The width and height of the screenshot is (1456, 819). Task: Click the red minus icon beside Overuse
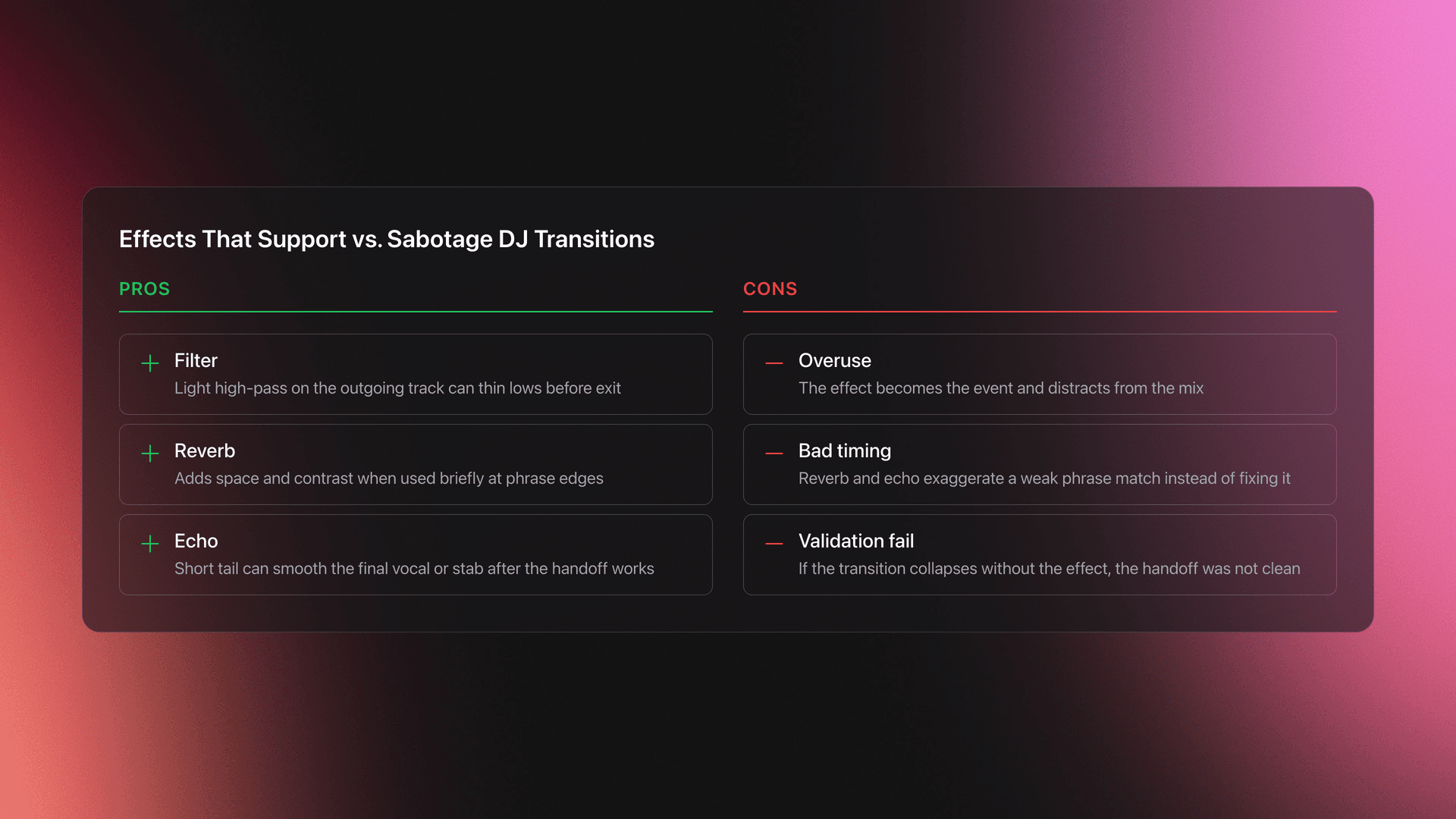point(774,363)
